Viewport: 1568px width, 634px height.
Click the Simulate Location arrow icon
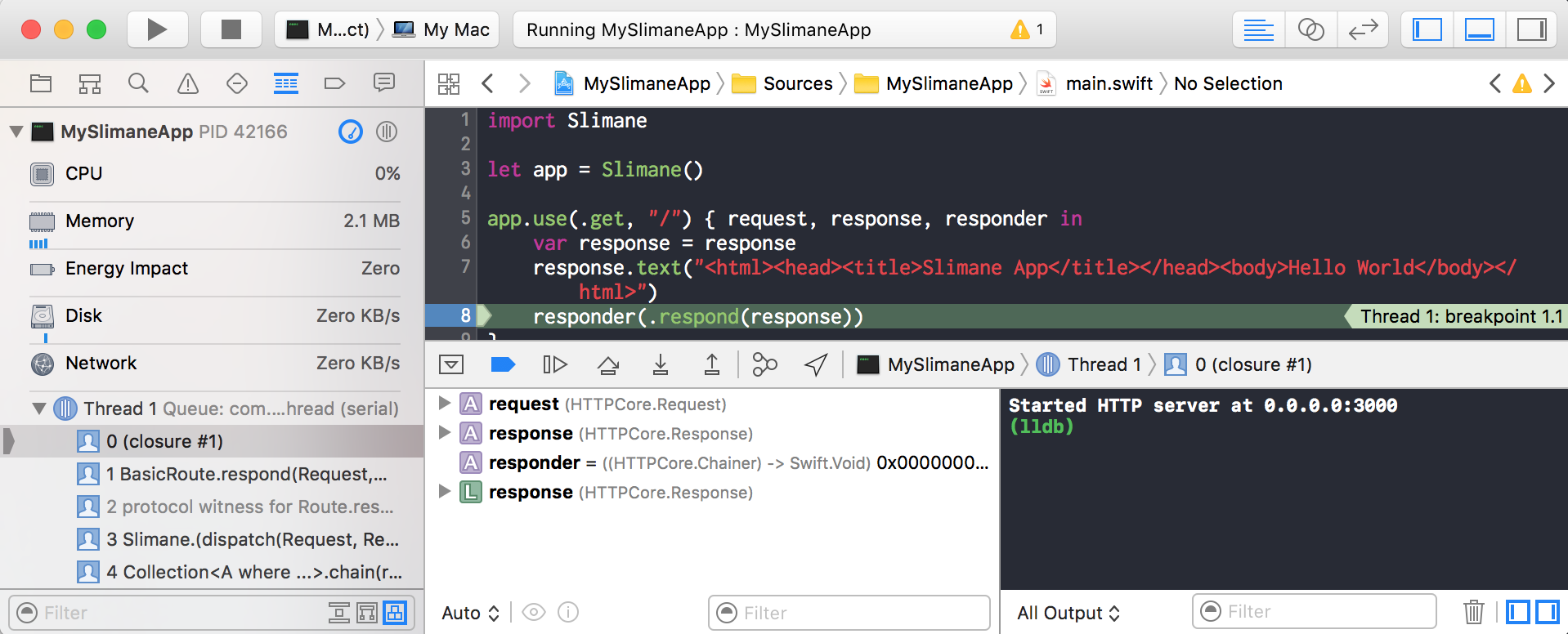816,364
